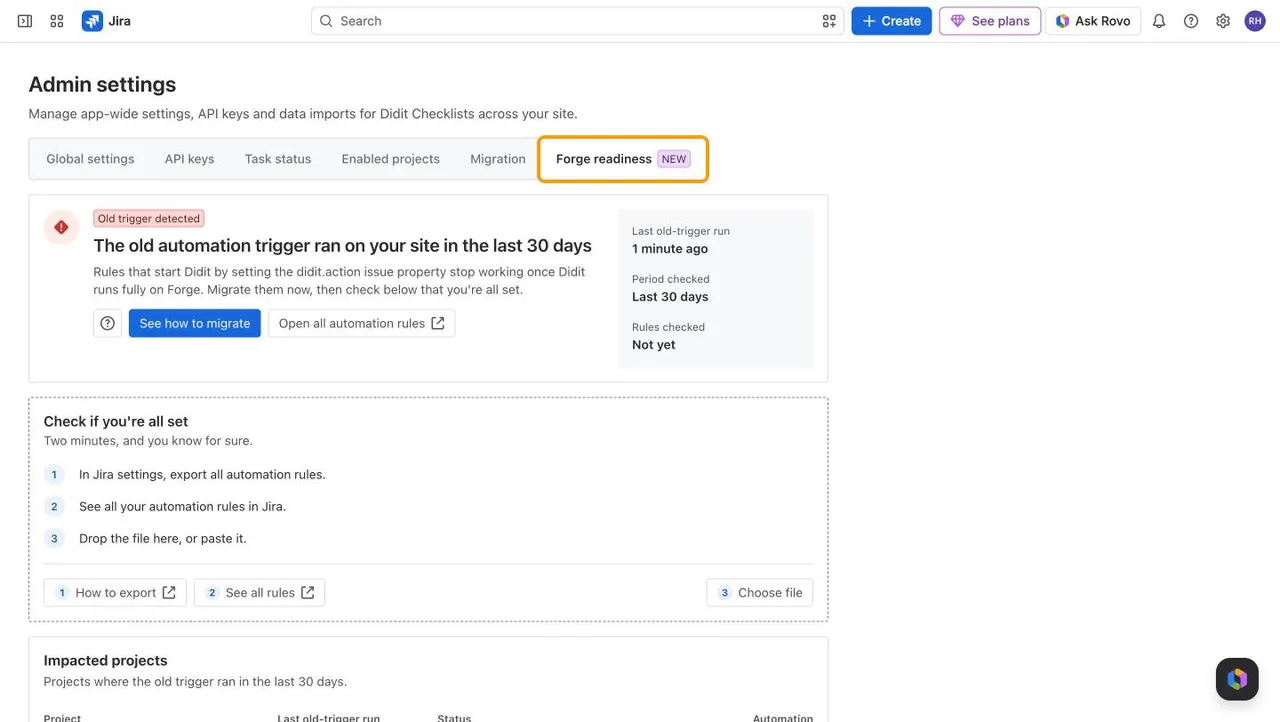Screen dimensions: 1280x722
Task: Click step 'Drop the file here, or paste it.'
Action: click(x=163, y=538)
